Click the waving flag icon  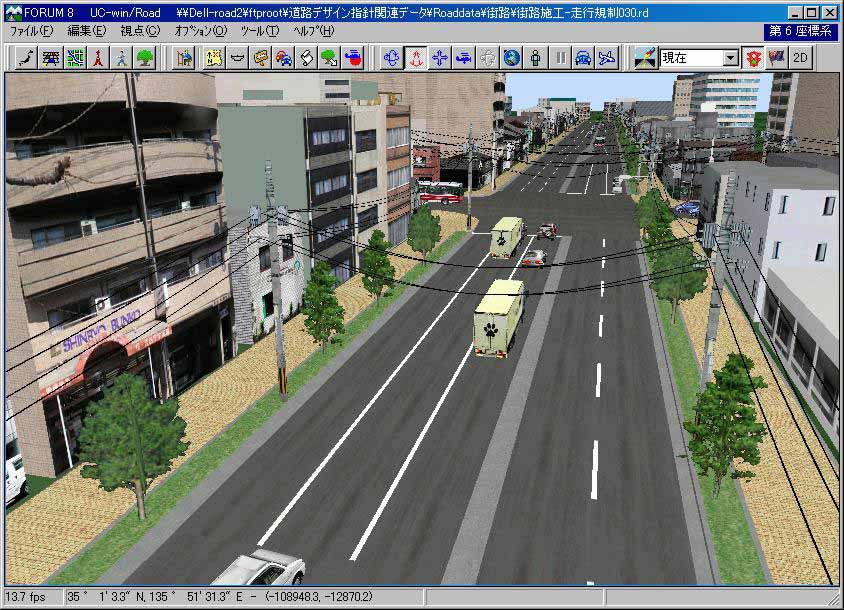pyautogui.click(x=776, y=58)
